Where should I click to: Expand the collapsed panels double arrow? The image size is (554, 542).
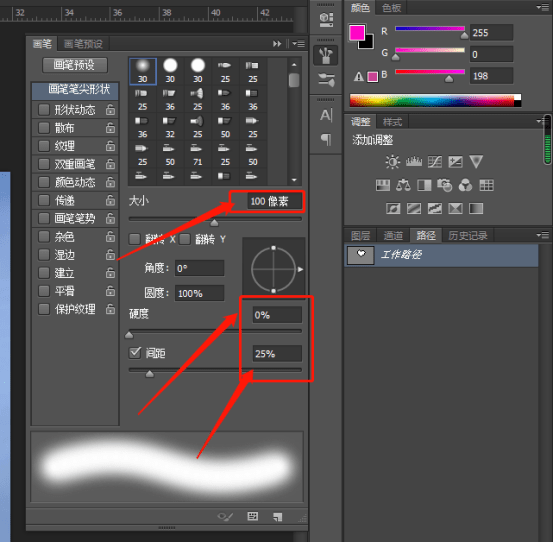[277, 44]
